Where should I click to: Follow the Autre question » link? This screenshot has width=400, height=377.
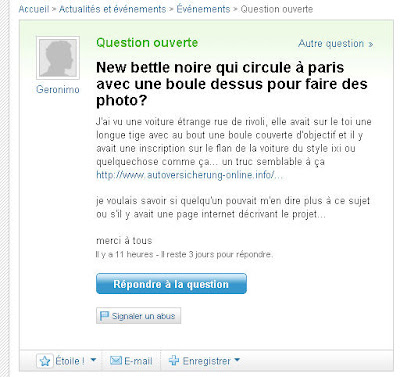pos(336,44)
